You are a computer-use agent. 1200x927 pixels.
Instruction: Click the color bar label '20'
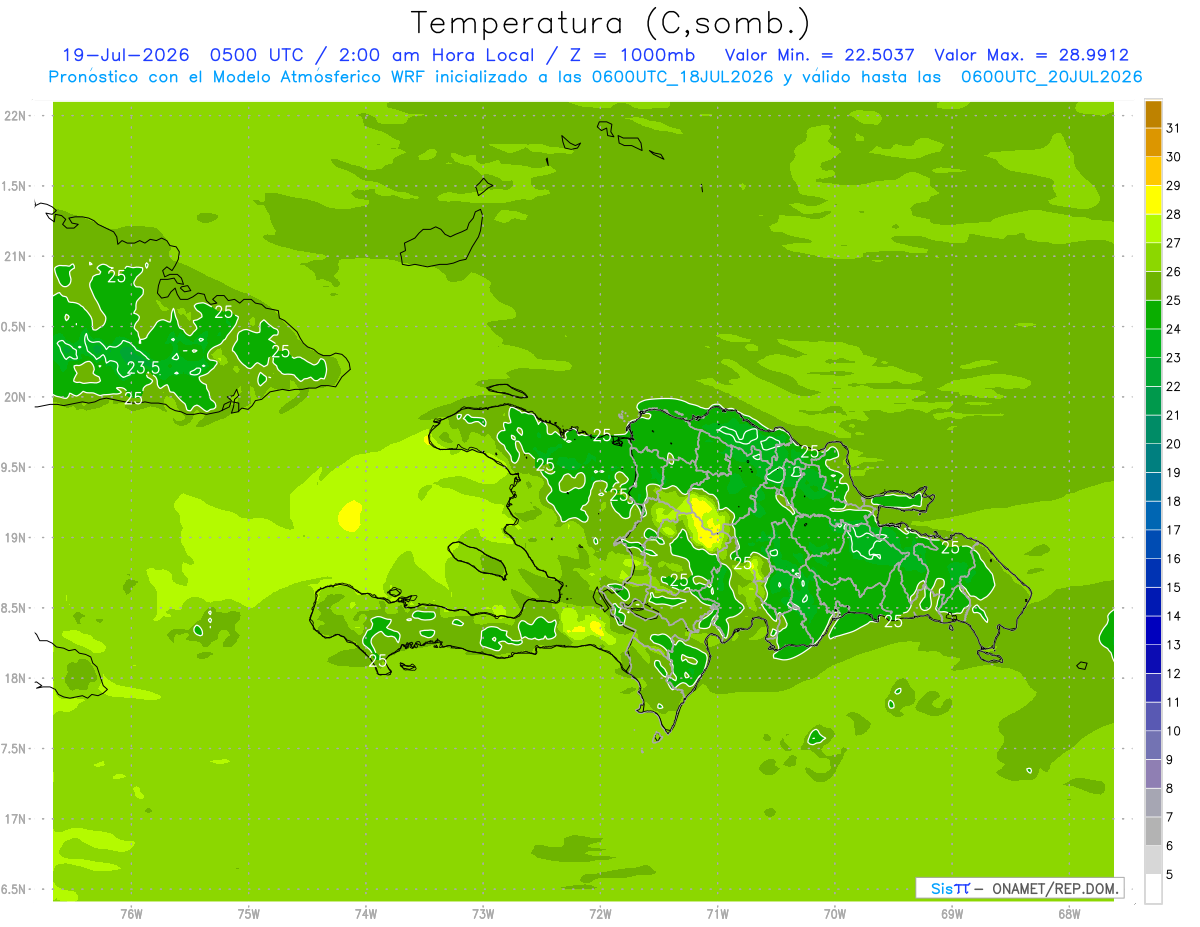click(1173, 444)
